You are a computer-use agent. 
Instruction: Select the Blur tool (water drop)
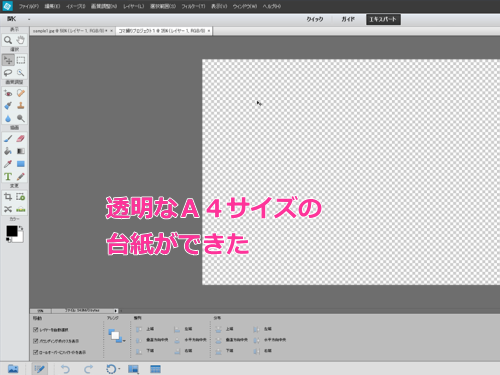coord(8,118)
